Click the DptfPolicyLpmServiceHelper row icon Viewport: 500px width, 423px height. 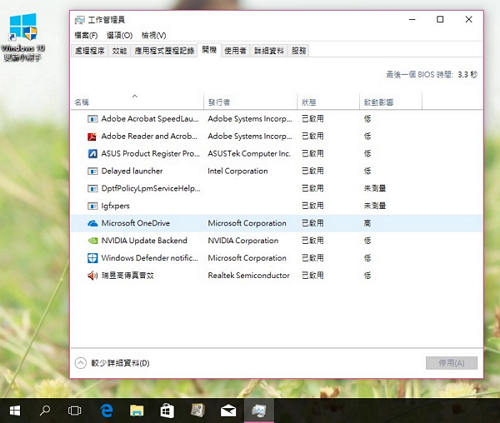(92, 189)
